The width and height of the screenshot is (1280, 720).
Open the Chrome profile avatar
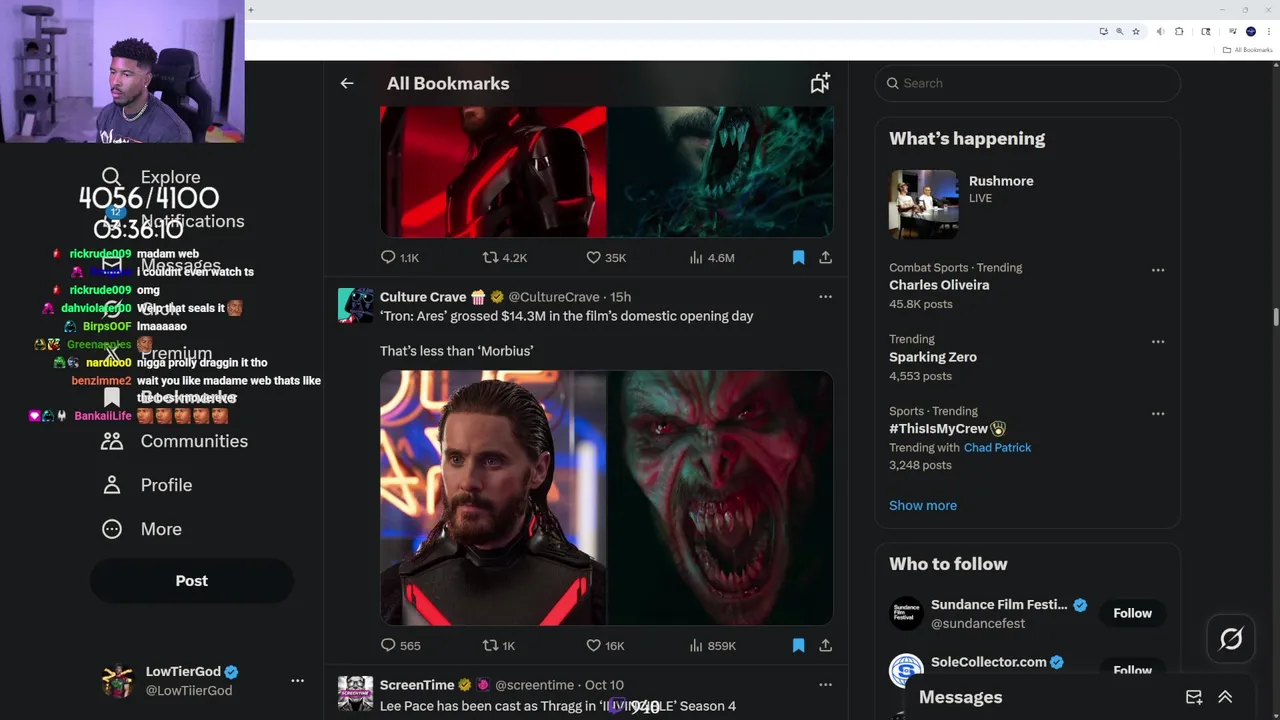1251,32
